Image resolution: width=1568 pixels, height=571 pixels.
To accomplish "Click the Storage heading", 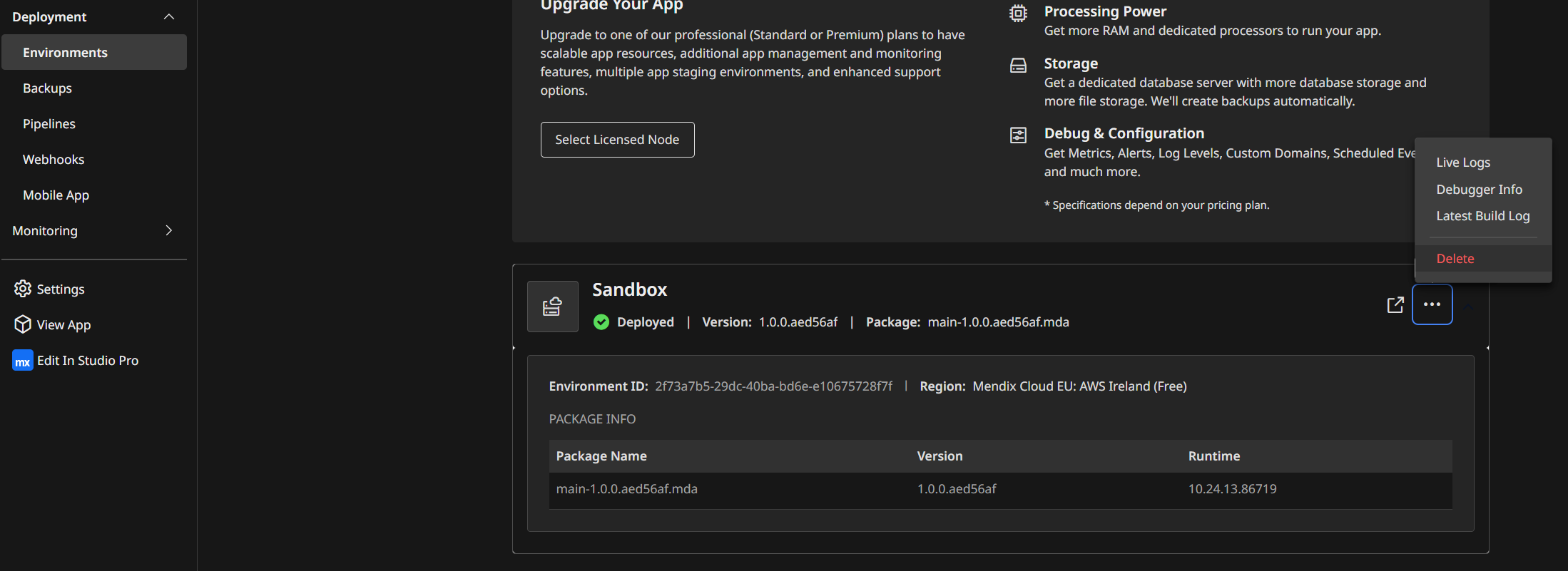I will [x=1071, y=63].
